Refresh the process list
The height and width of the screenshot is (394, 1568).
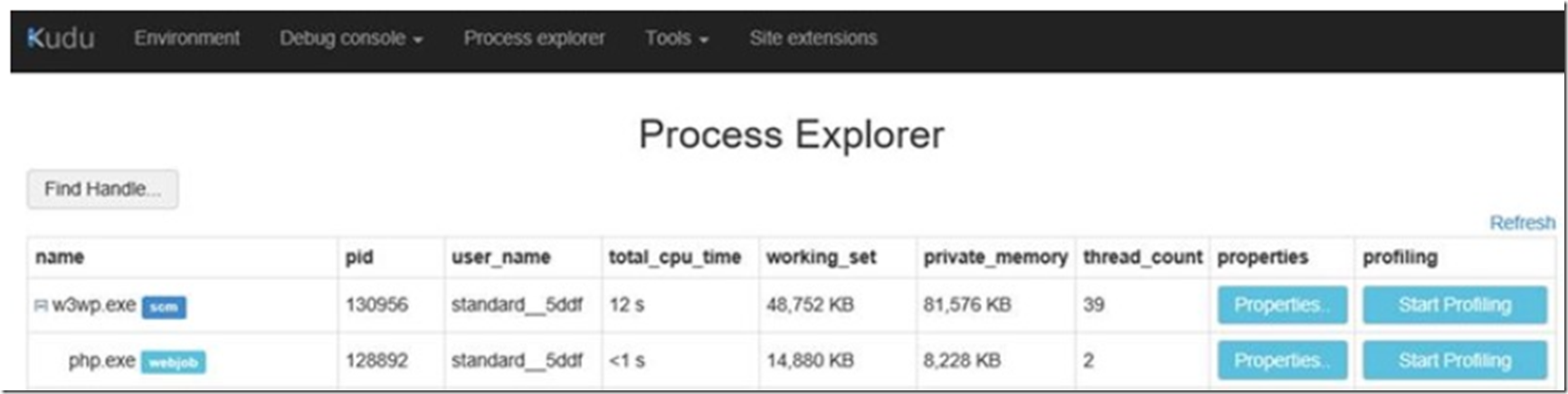pos(1522,222)
